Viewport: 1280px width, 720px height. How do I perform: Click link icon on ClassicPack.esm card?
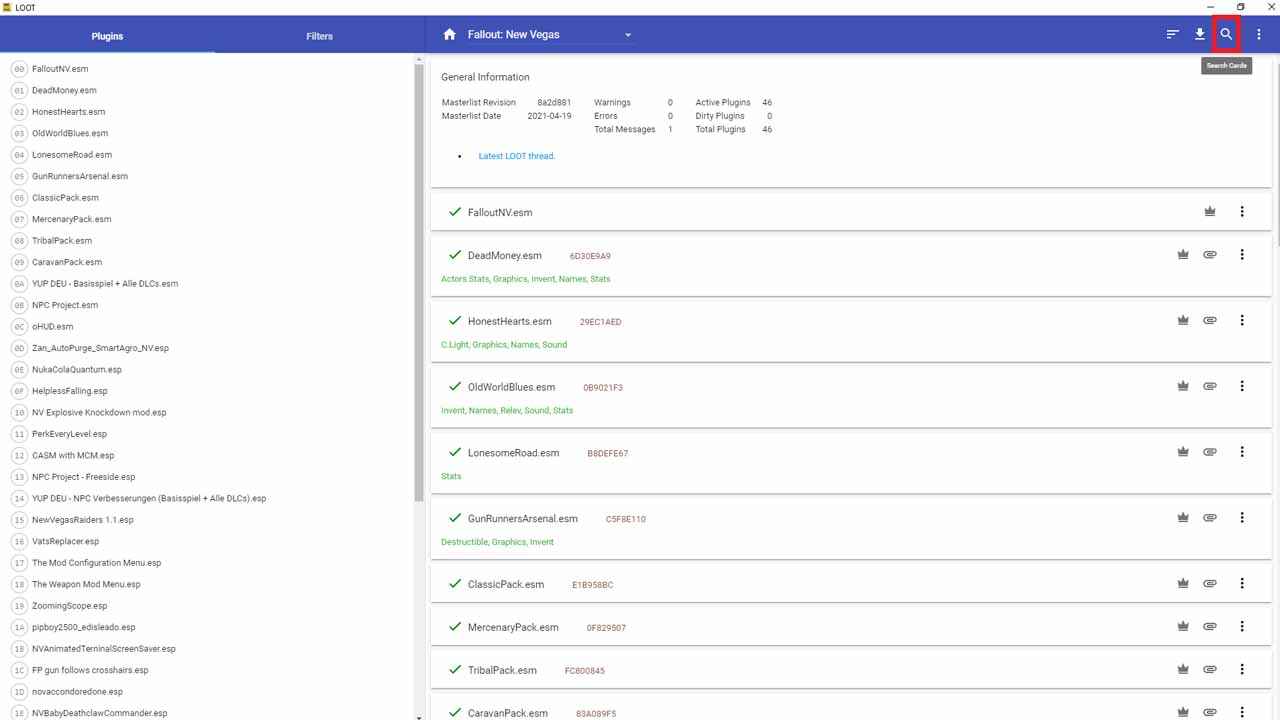click(1210, 584)
